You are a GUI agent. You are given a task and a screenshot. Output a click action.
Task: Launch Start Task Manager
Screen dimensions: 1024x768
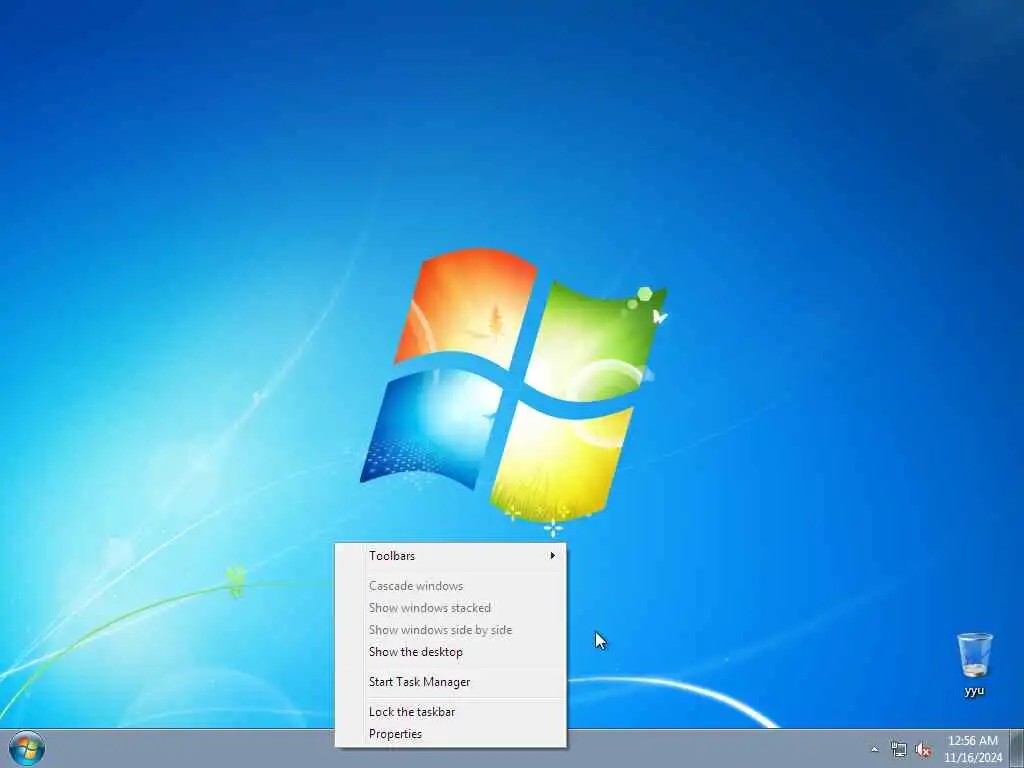pos(451,682)
